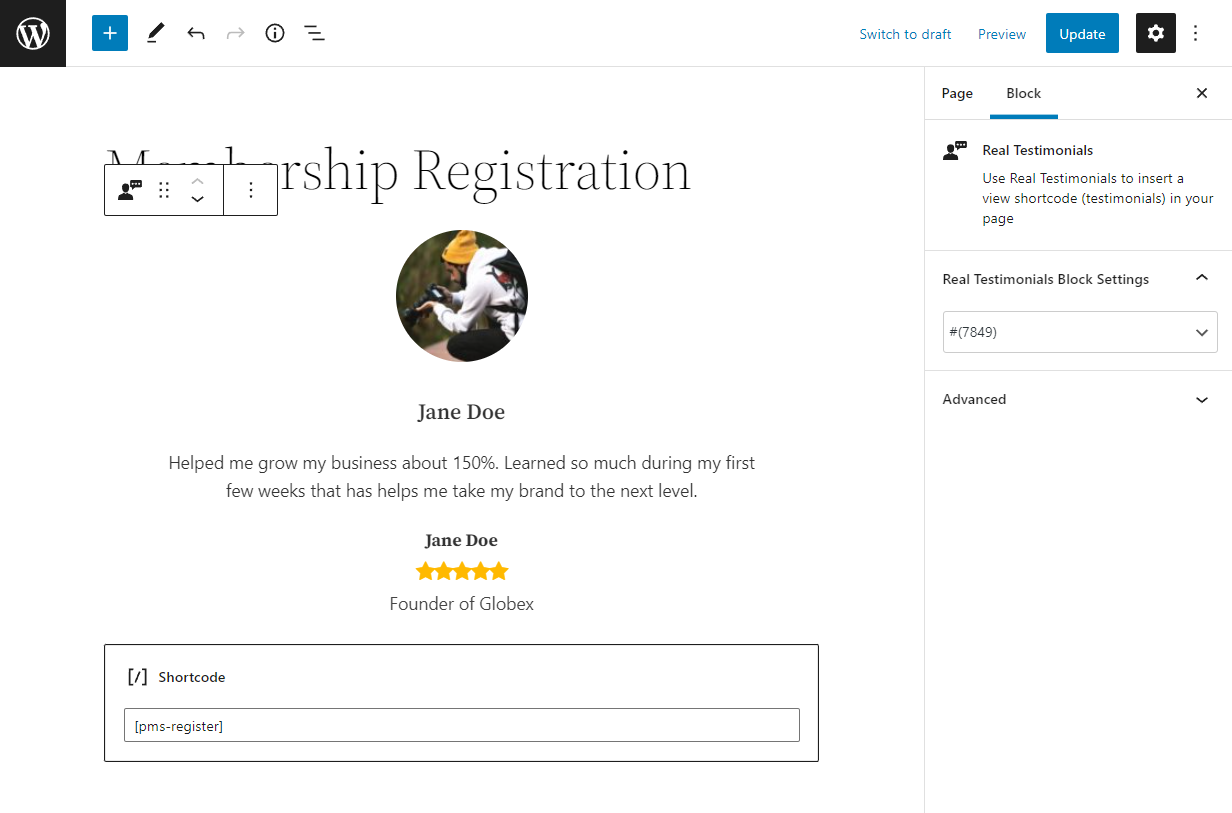Switch to the Page tab
This screenshot has width=1232, height=813.
tap(957, 93)
